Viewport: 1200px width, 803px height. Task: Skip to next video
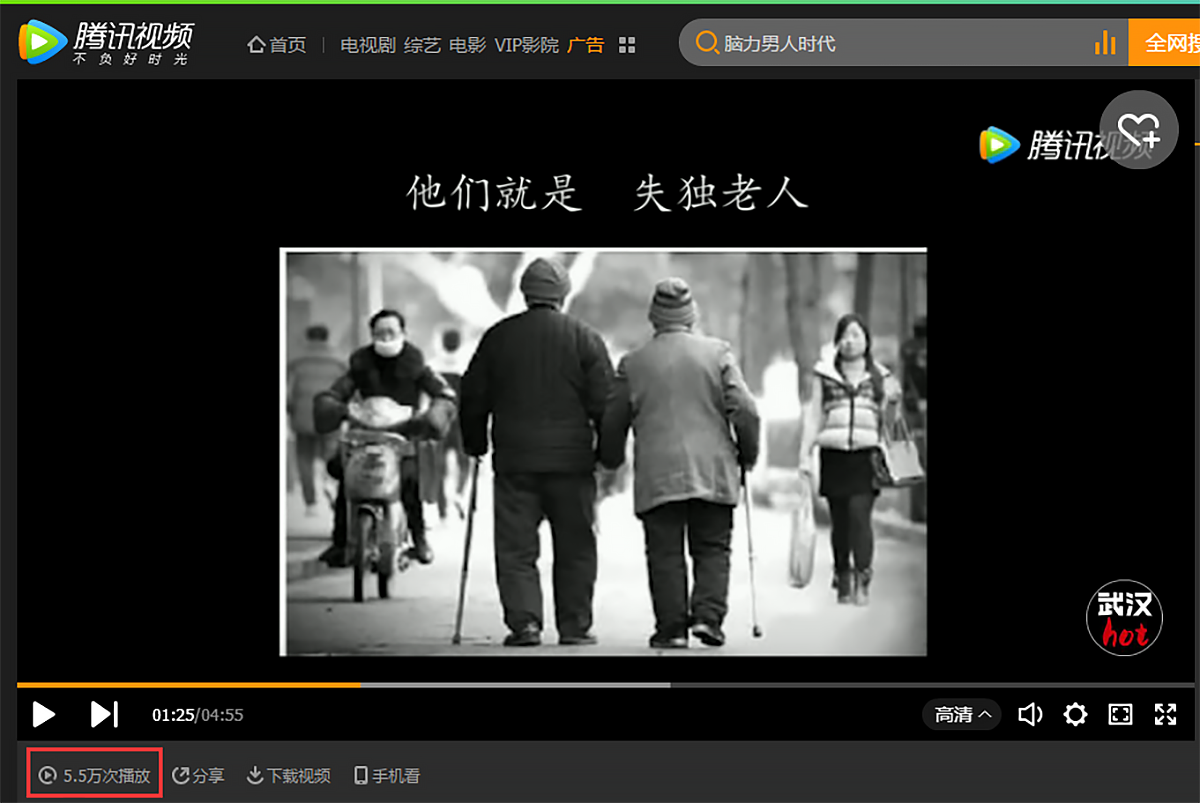[x=104, y=714]
